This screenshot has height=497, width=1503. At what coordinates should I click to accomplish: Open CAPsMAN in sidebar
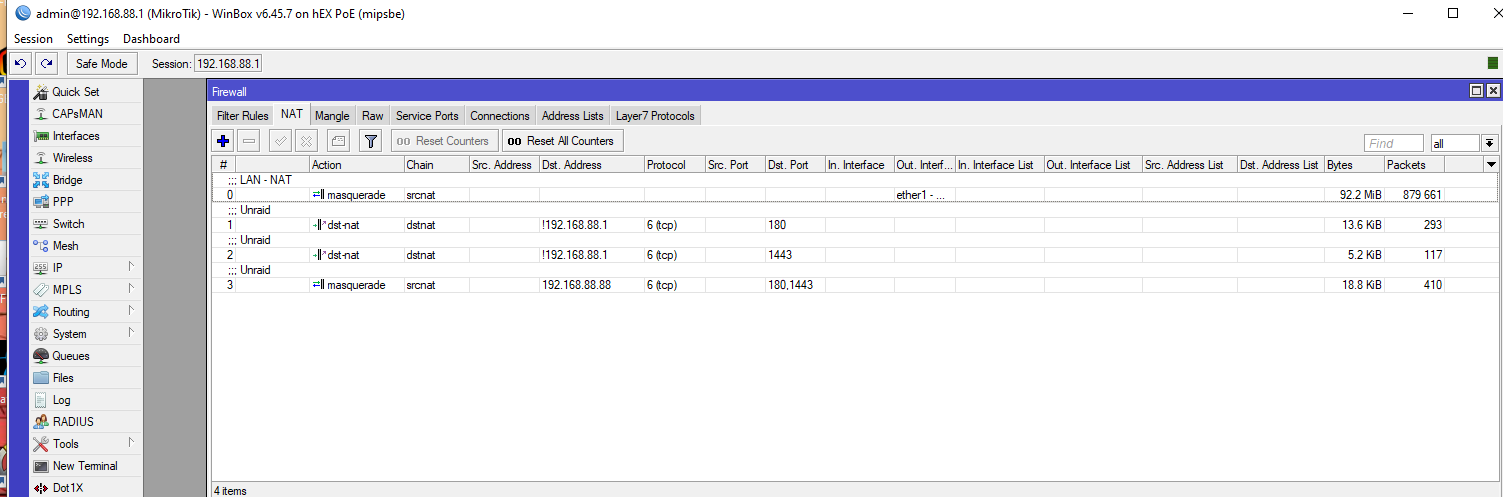click(85, 114)
